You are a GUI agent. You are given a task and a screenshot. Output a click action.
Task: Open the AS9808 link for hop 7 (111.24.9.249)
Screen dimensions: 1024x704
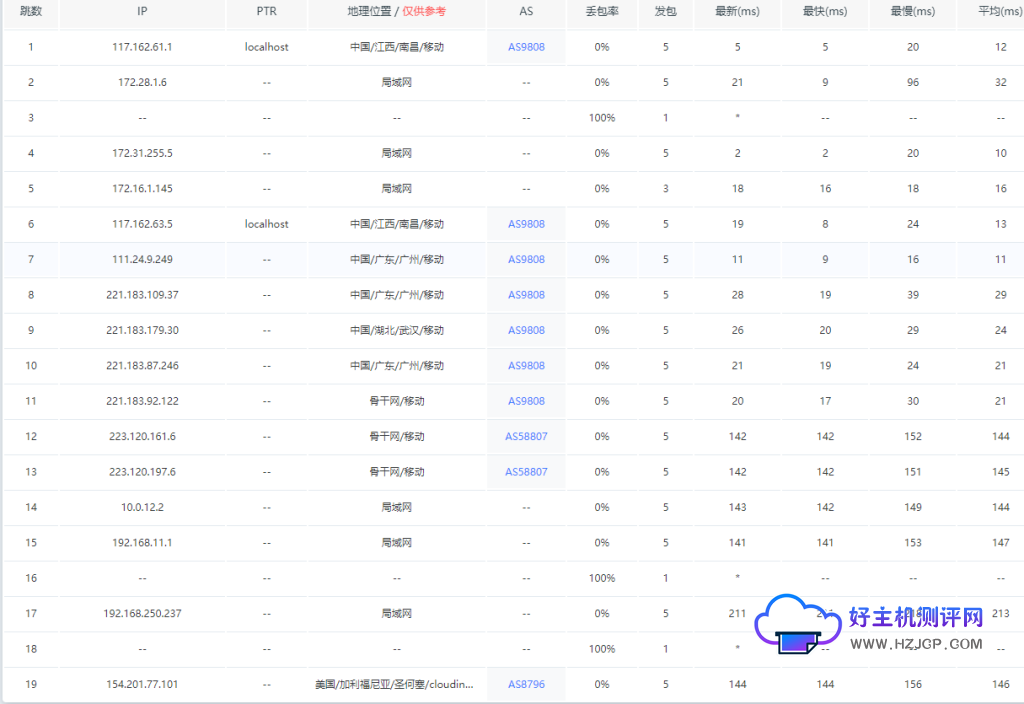point(526,260)
